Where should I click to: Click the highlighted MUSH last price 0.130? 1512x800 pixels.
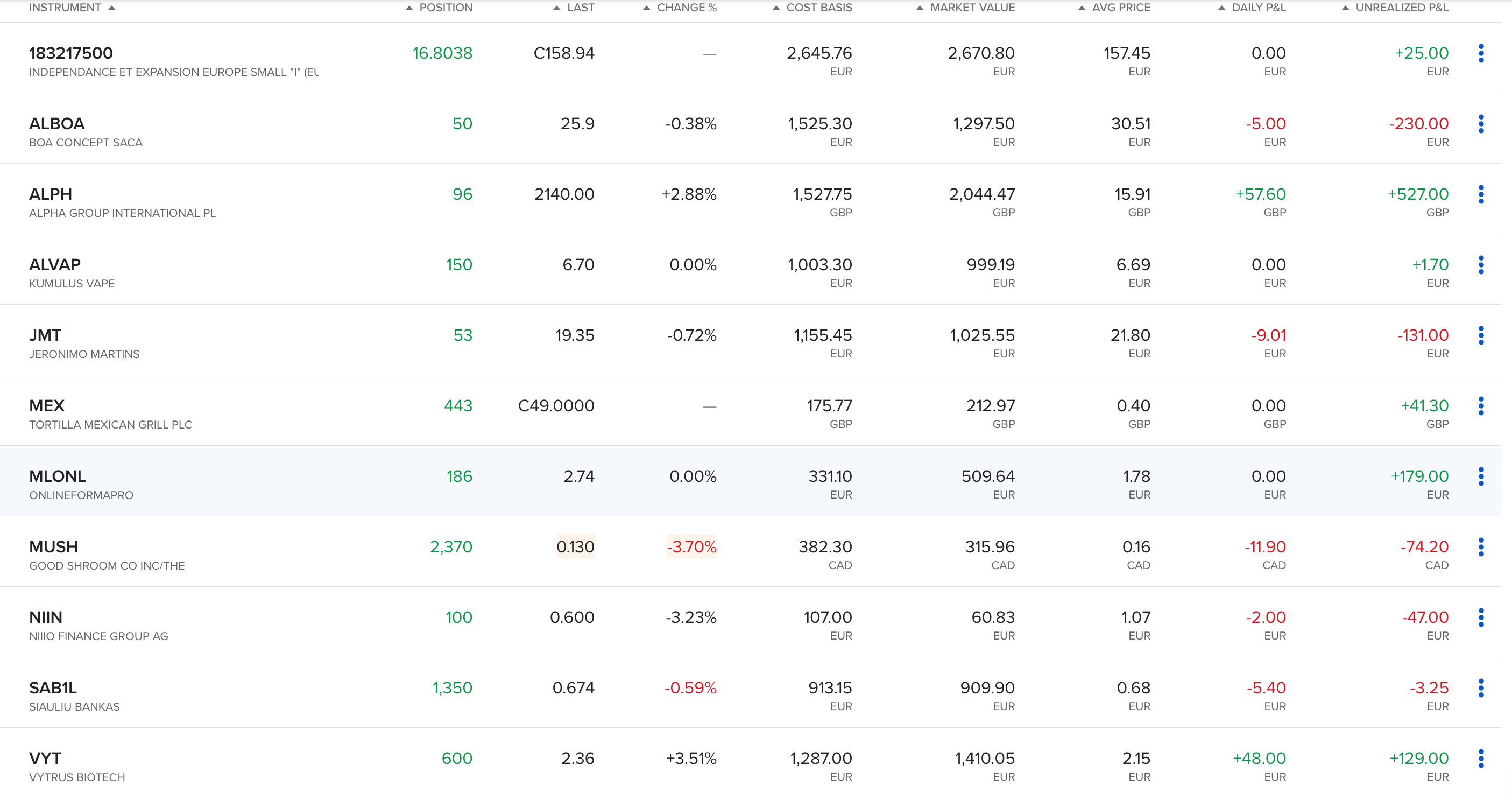click(x=575, y=547)
